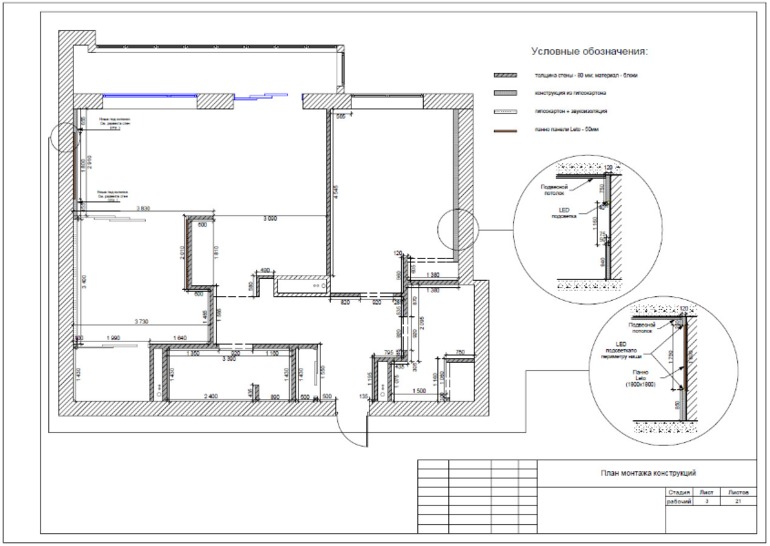Select the total sheets "21" cell
Image resolution: width=770 pixels, height=546 pixels.
[738, 501]
